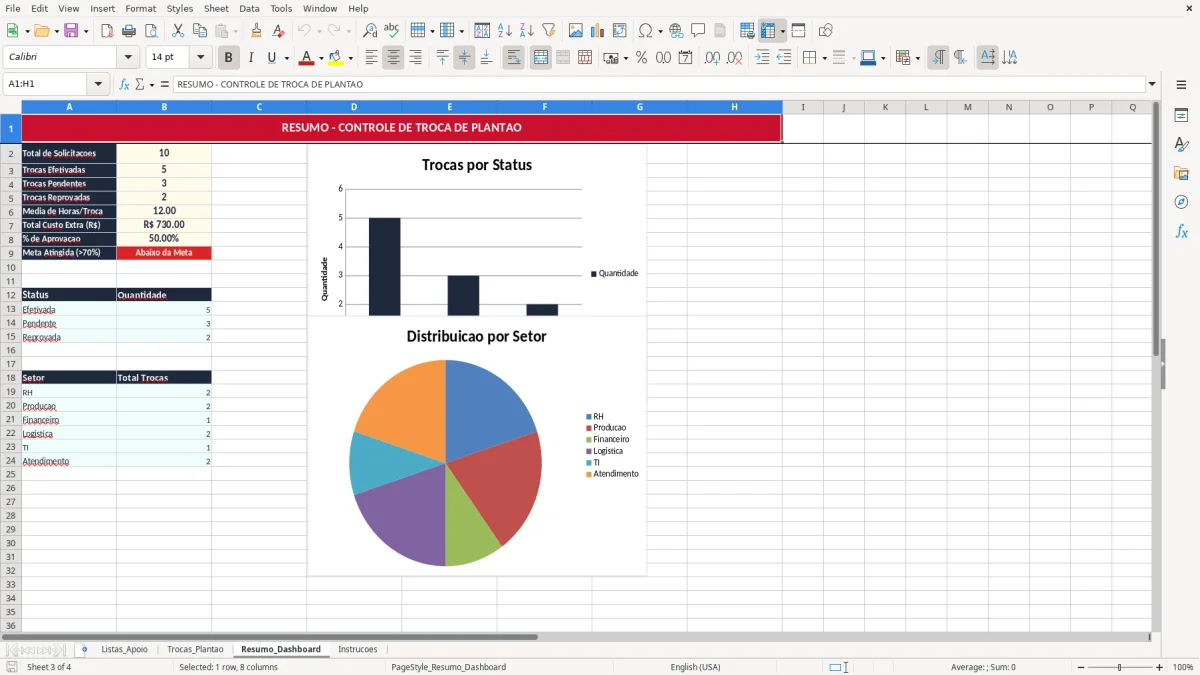Open Find & Replace

point(370,30)
